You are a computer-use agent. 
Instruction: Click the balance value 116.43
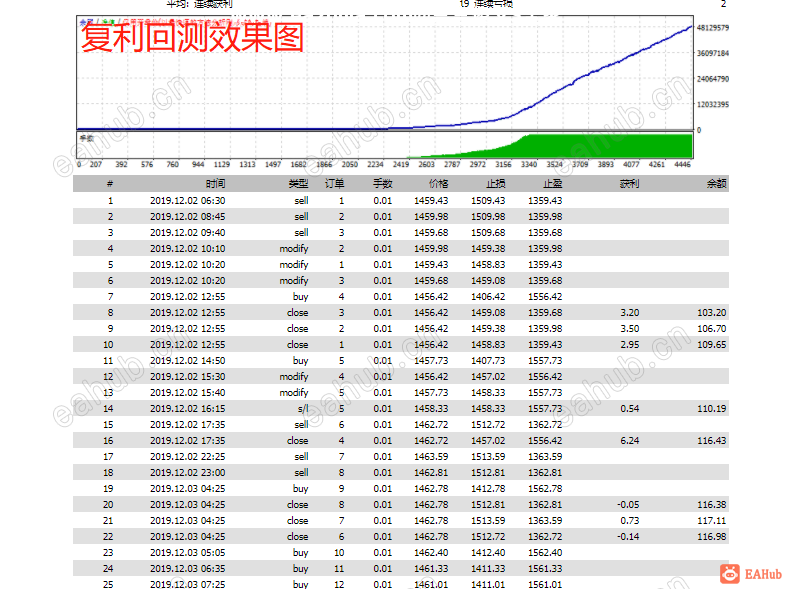tap(712, 441)
